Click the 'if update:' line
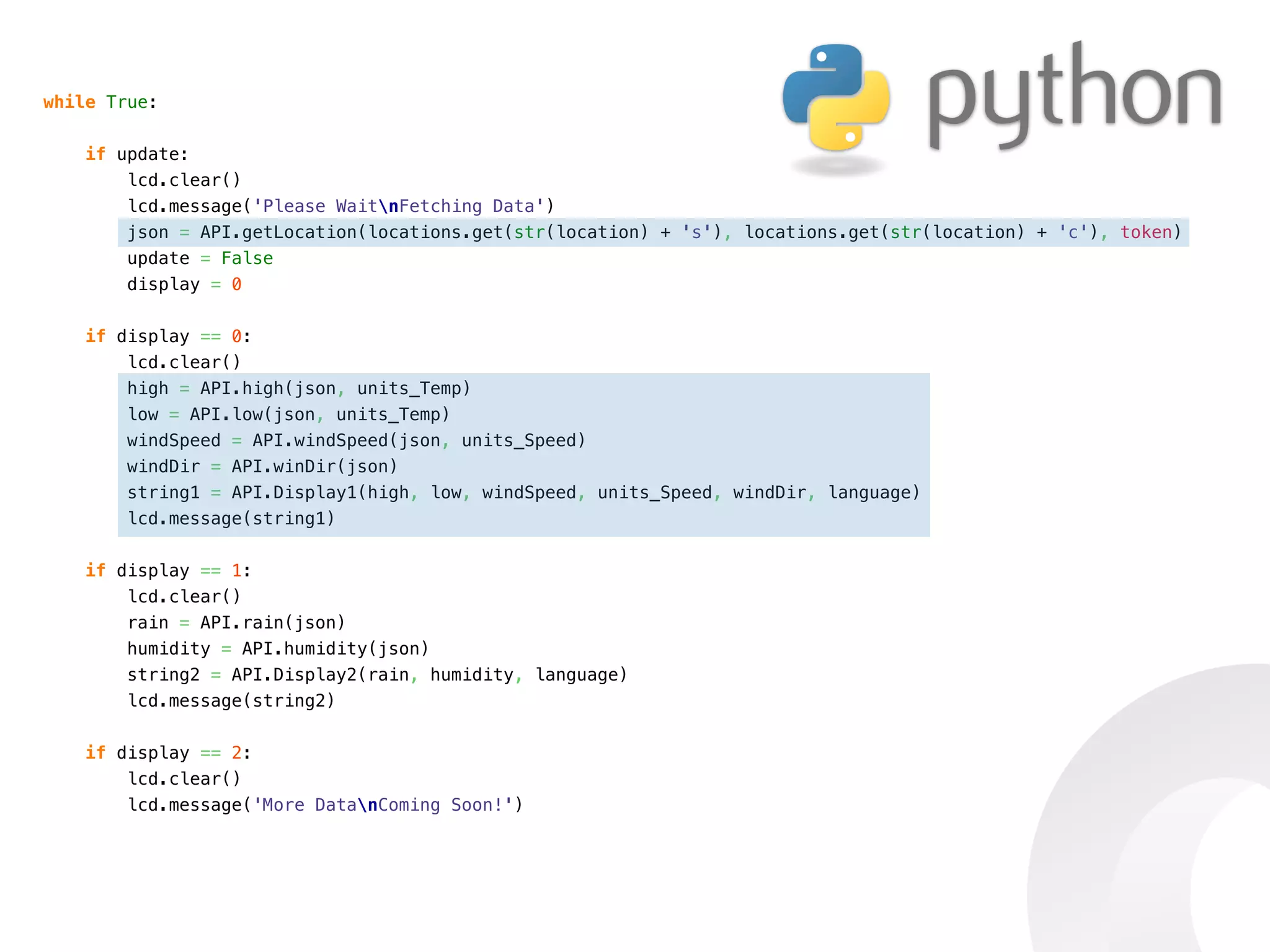This screenshot has width=1270, height=952. pyautogui.click(x=137, y=154)
